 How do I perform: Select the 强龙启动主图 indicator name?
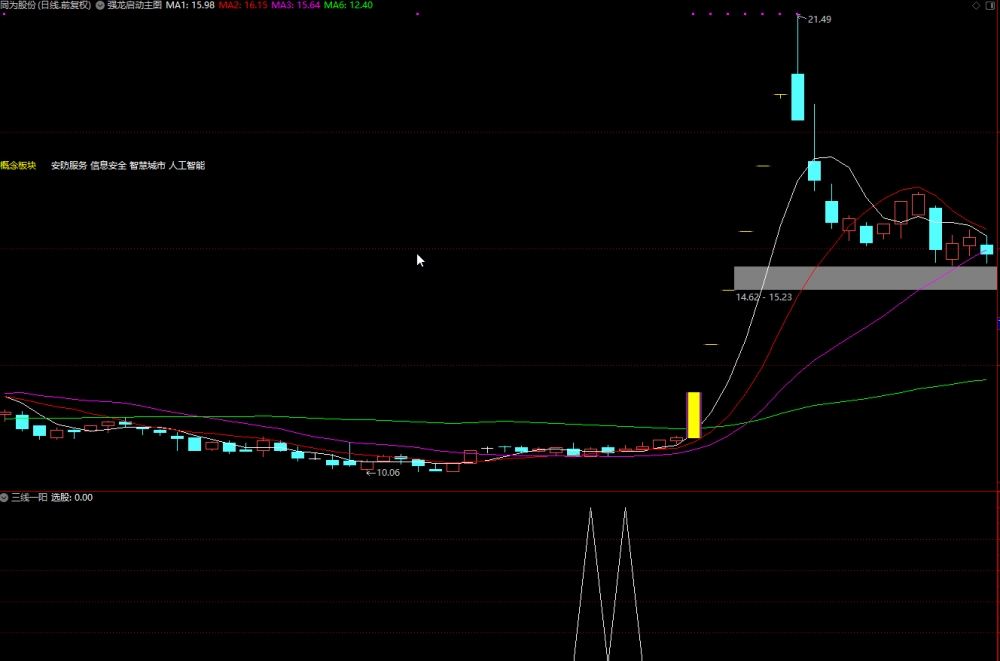coord(135,5)
